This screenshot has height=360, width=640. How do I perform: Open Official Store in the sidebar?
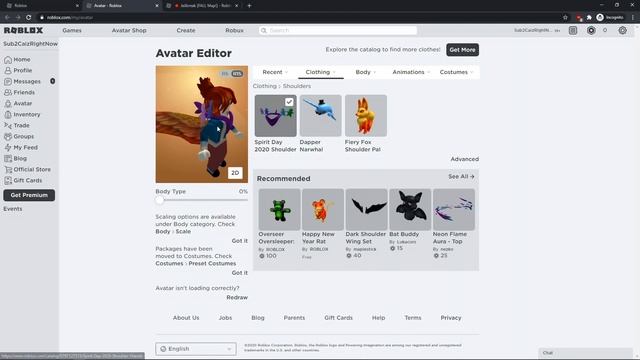tap(27, 169)
